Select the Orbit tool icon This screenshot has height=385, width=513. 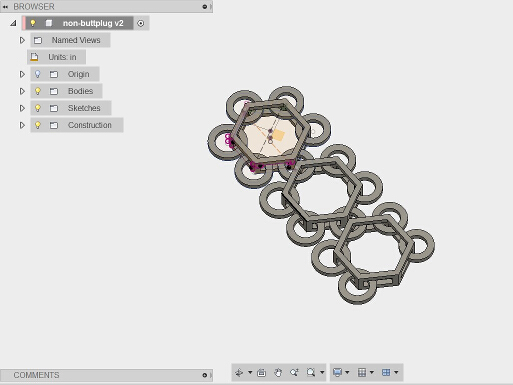click(x=239, y=372)
